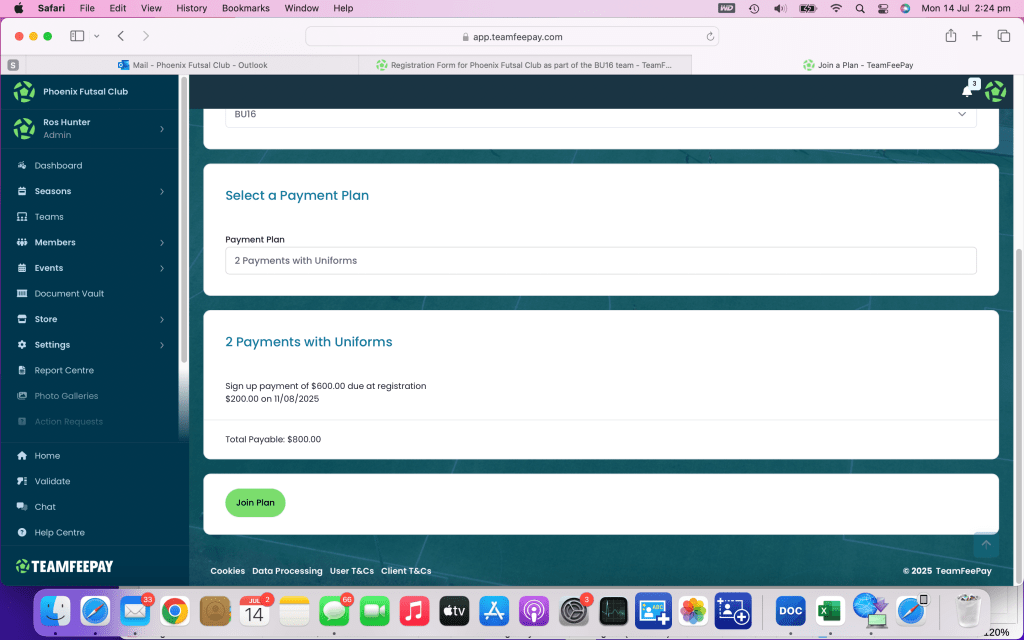Click the User T&Cs footer link
1024x640 pixels.
pyautogui.click(x=351, y=571)
